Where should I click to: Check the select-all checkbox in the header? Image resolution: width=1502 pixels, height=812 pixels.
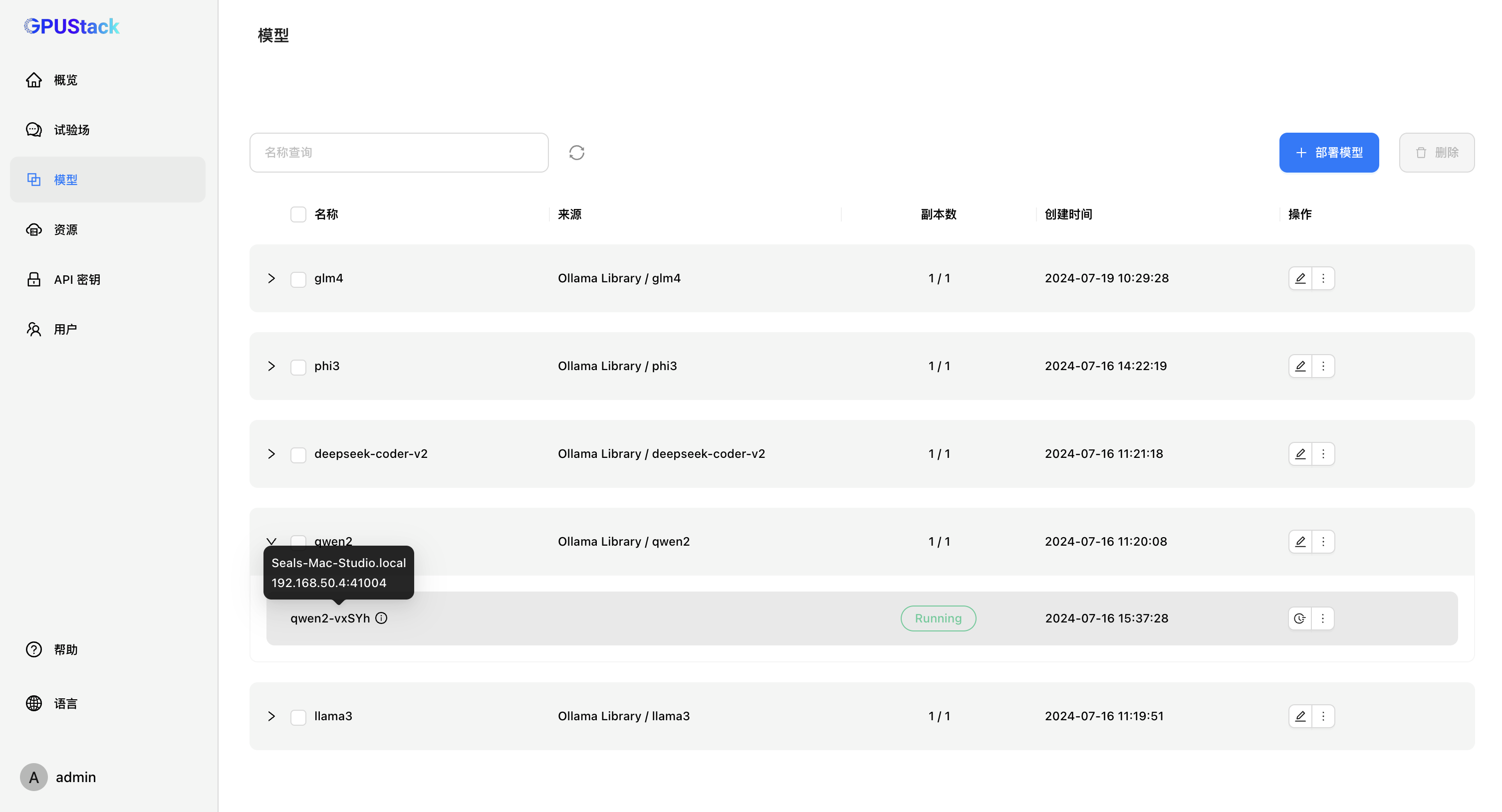(x=298, y=214)
